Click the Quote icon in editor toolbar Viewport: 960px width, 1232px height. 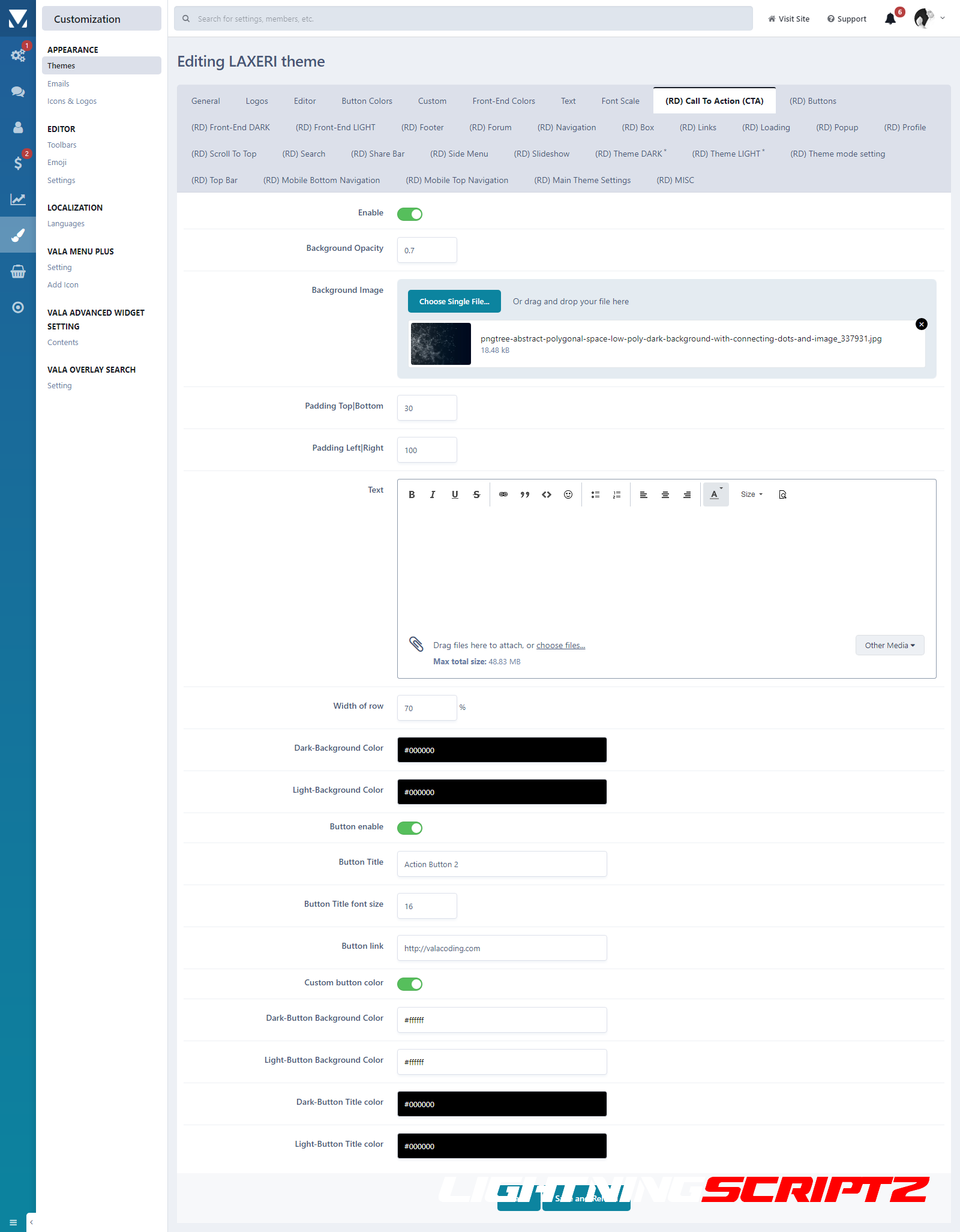click(x=525, y=494)
